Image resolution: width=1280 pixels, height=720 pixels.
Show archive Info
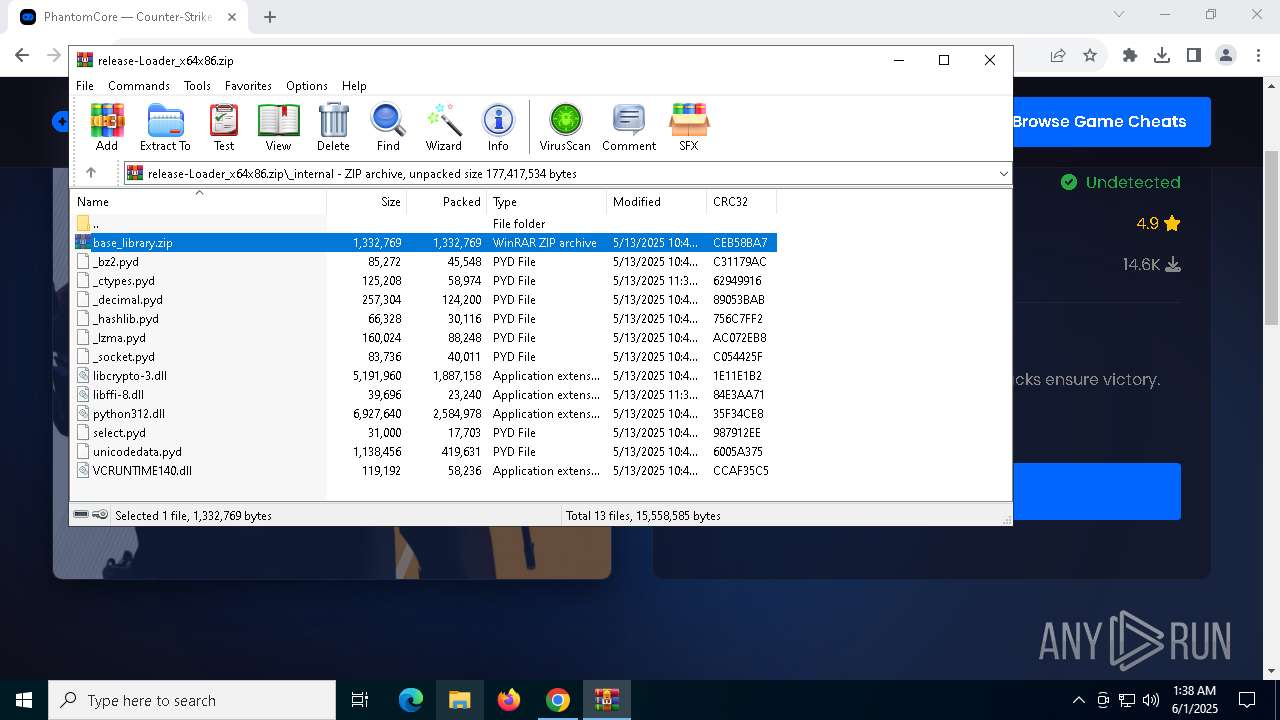tap(498, 127)
